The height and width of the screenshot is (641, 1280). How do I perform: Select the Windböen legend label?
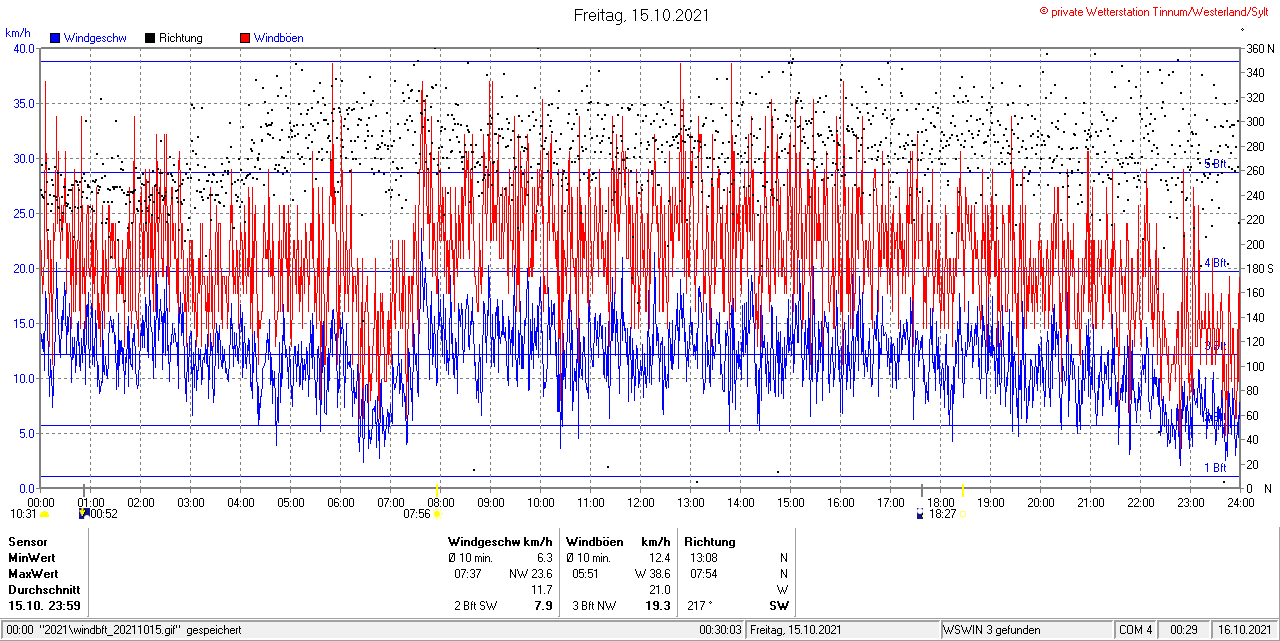point(278,38)
